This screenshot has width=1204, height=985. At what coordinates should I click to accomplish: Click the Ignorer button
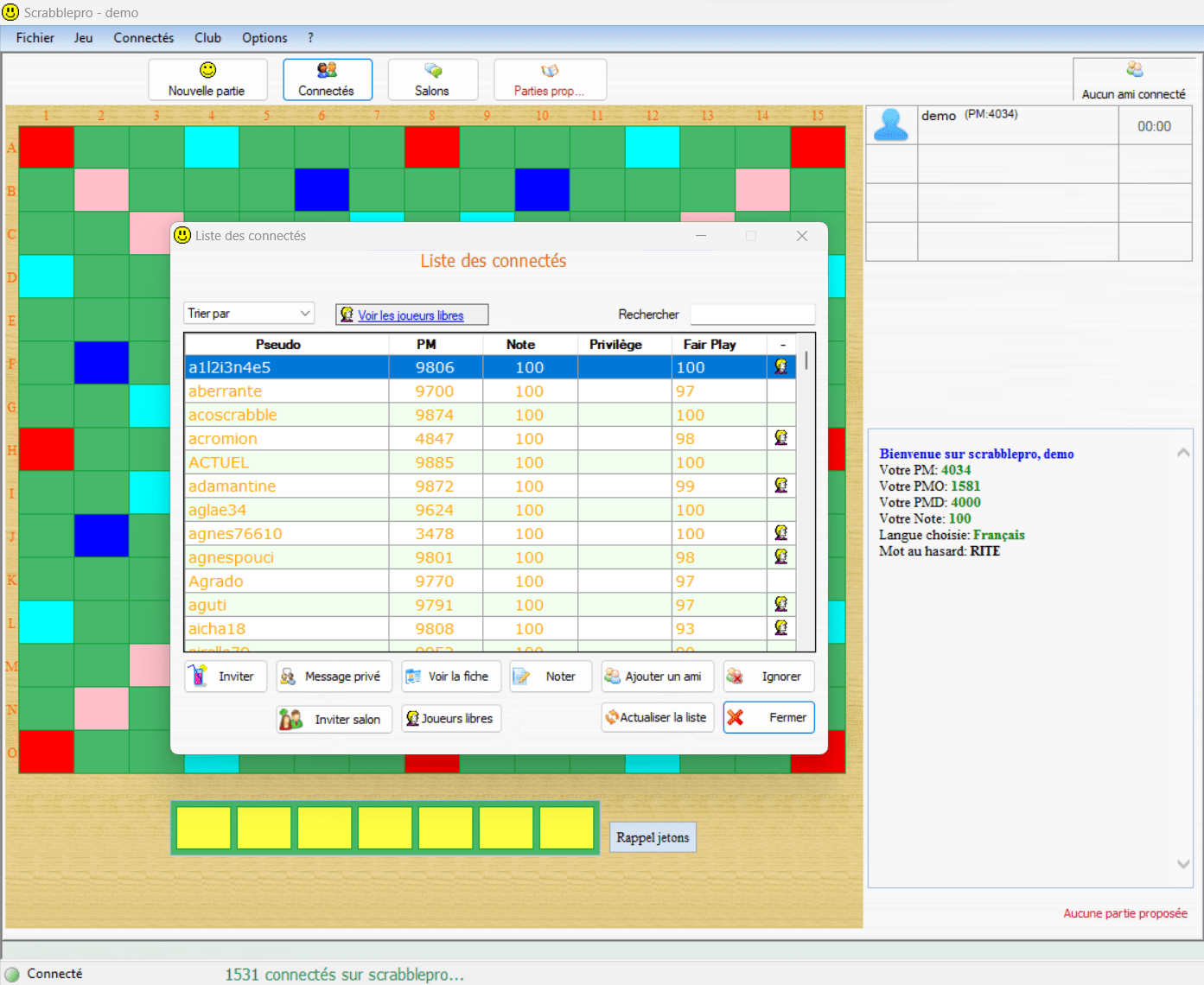[768, 677]
